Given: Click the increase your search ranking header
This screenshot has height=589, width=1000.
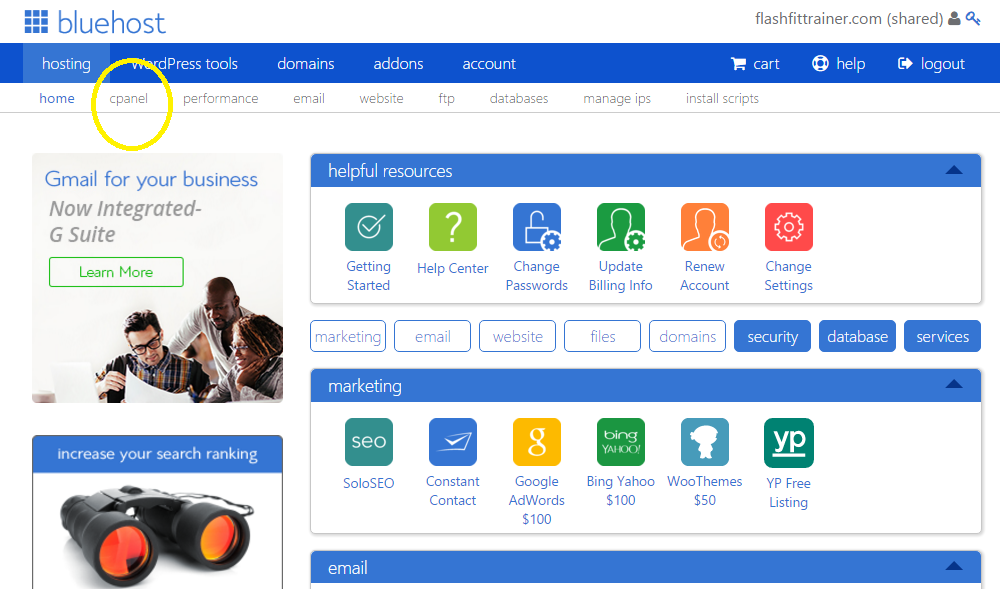Looking at the screenshot, I should pos(158,454).
